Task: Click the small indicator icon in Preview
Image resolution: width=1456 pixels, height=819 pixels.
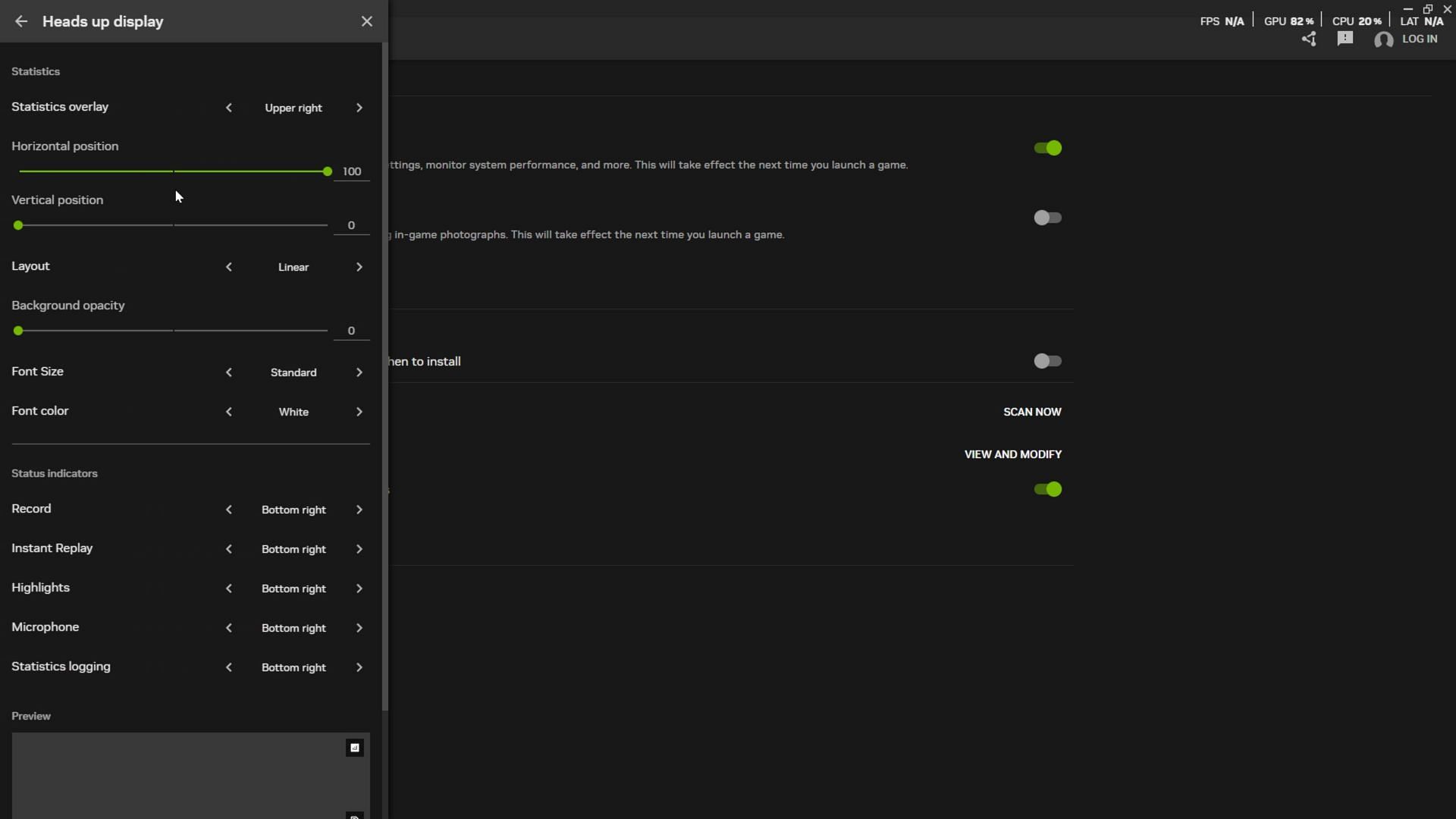Action: [x=354, y=748]
